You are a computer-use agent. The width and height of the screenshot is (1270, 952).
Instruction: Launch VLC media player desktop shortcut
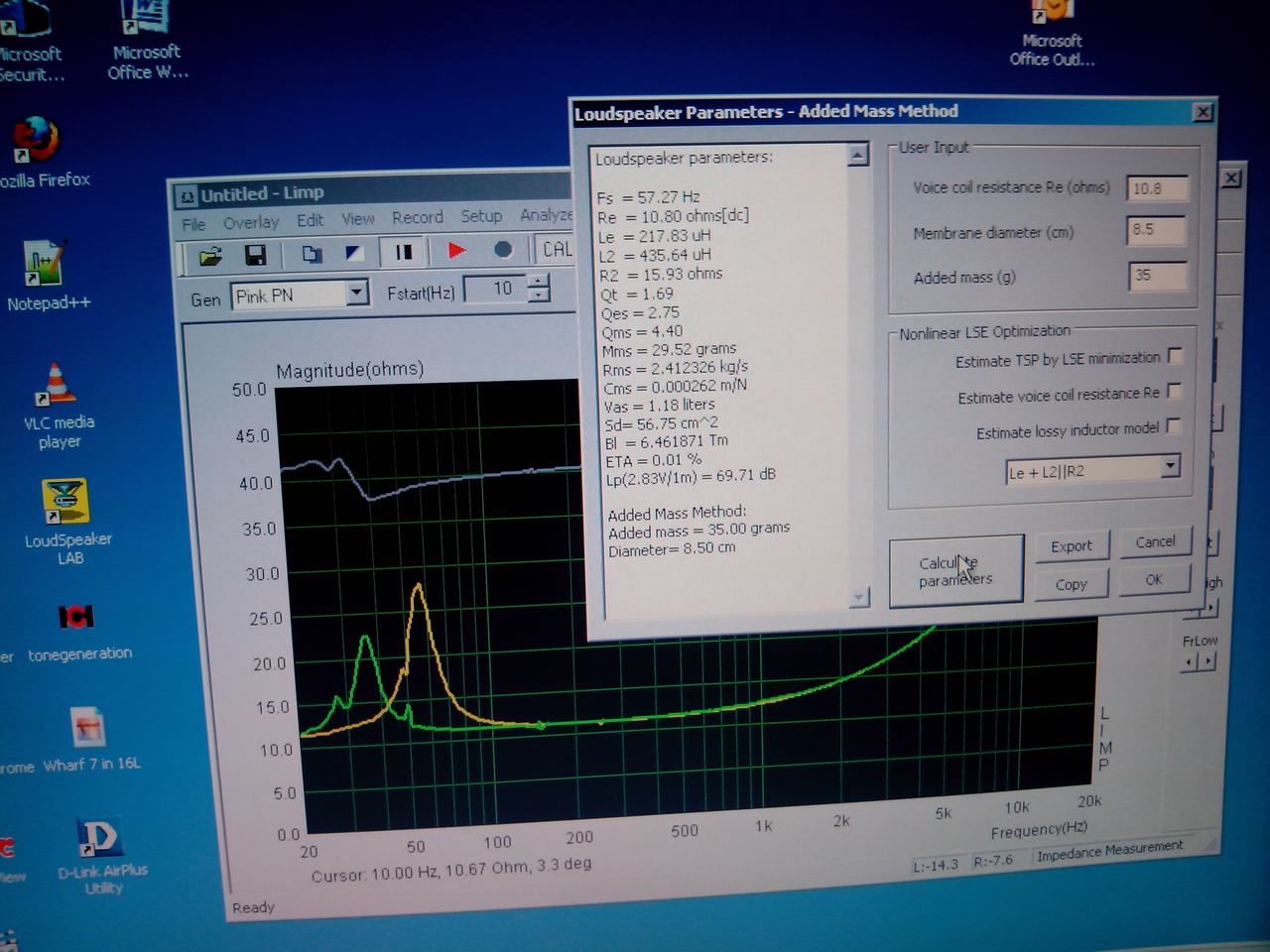[x=59, y=407]
